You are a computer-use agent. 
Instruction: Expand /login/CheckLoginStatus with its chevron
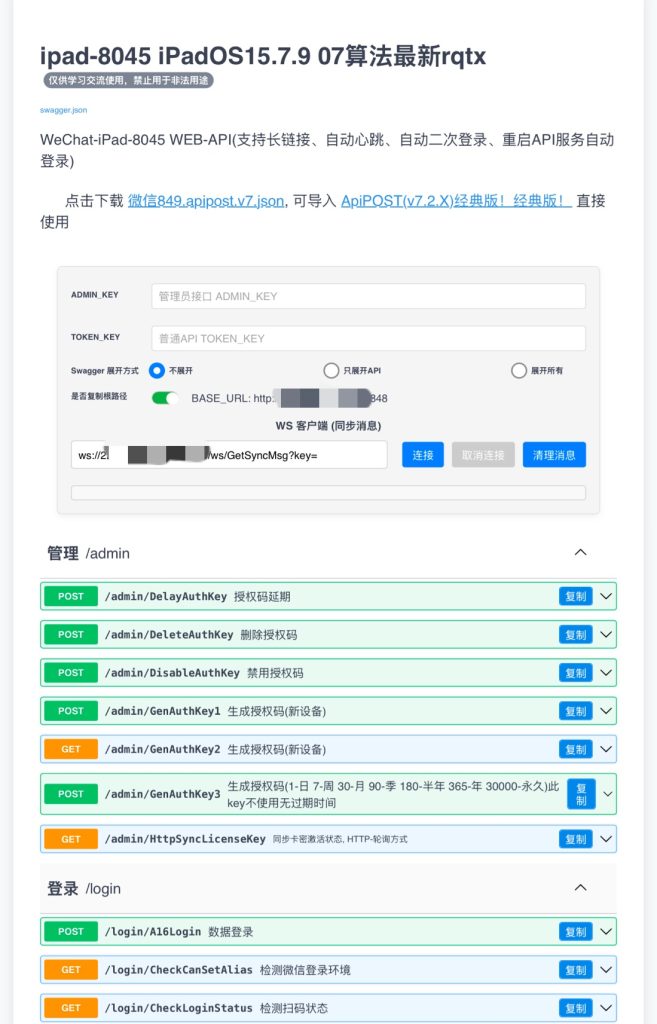(x=606, y=1008)
